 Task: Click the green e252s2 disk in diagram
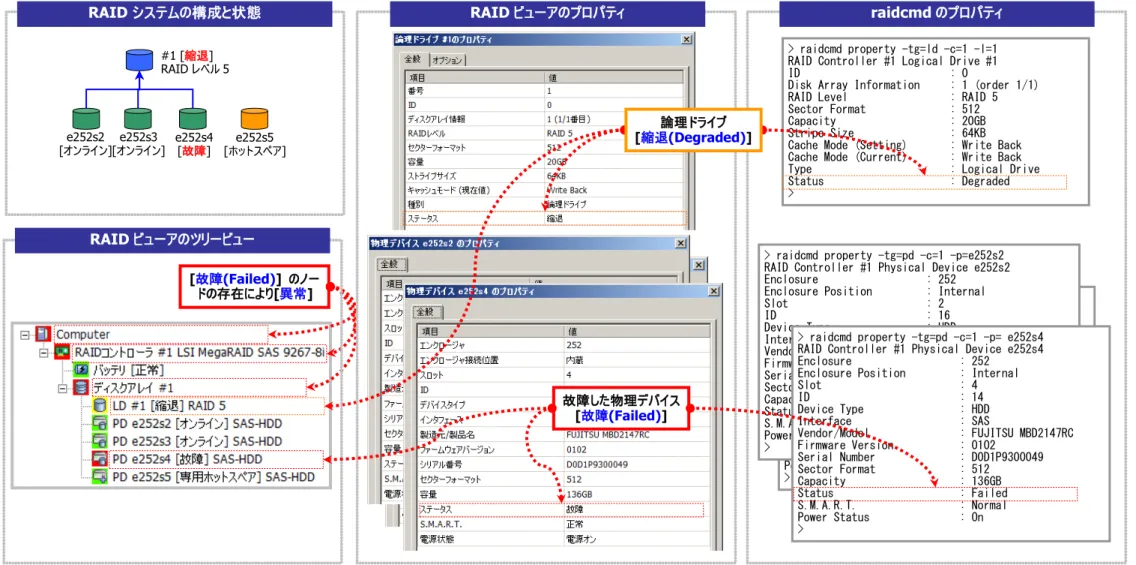click(x=86, y=119)
